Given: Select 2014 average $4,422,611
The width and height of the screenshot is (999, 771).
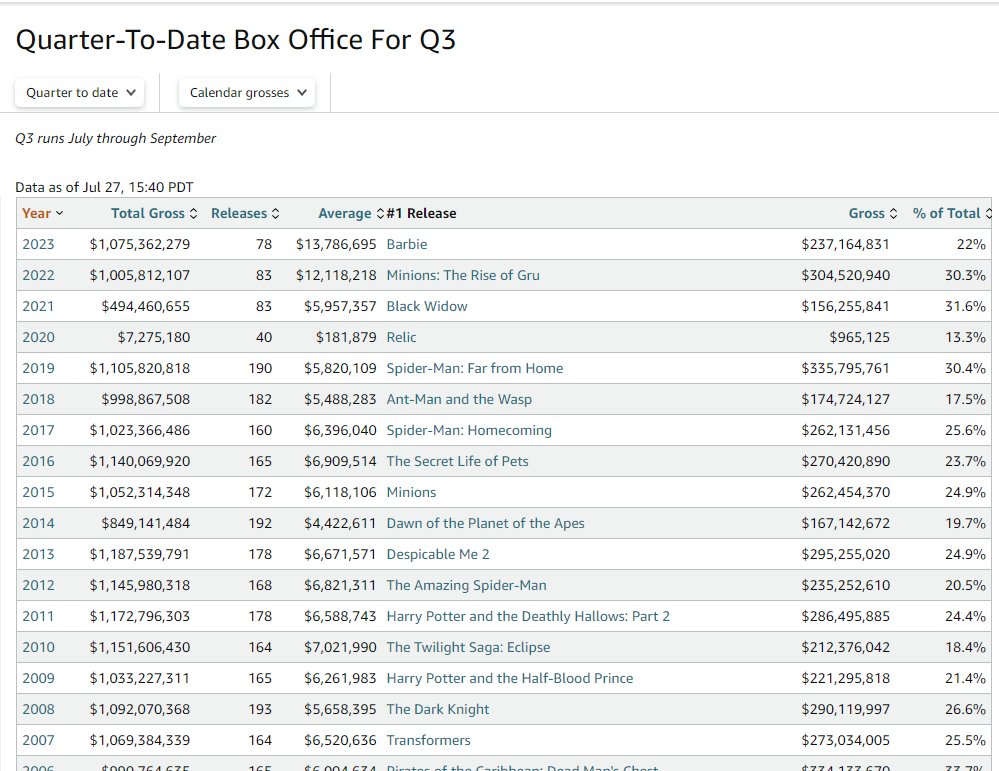Looking at the screenshot, I should (x=340, y=524).
